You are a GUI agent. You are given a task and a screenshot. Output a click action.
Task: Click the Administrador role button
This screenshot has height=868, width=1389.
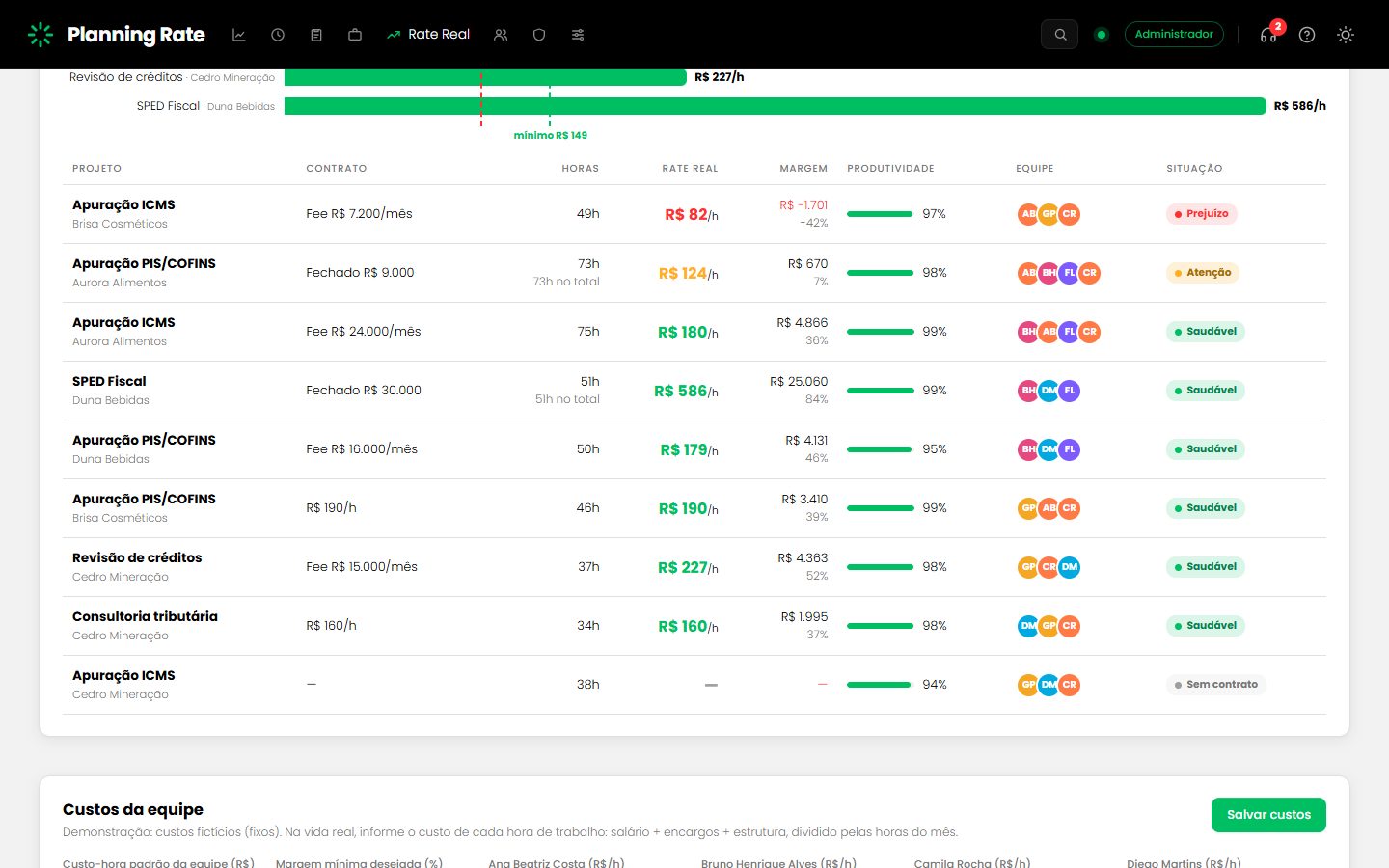coord(1174,35)
